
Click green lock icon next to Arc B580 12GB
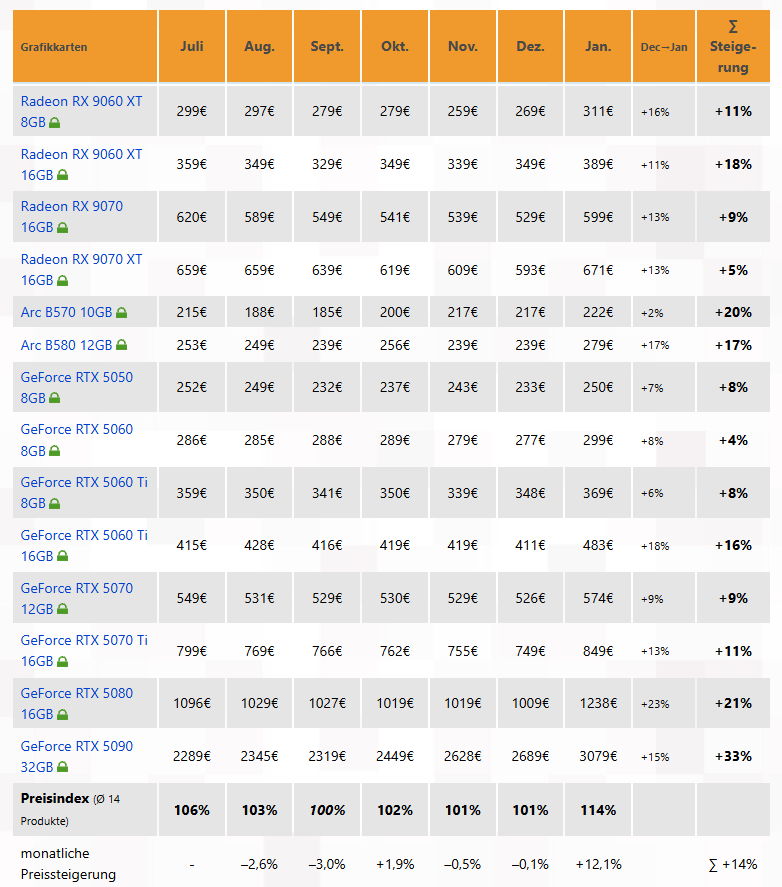(122, 345)
